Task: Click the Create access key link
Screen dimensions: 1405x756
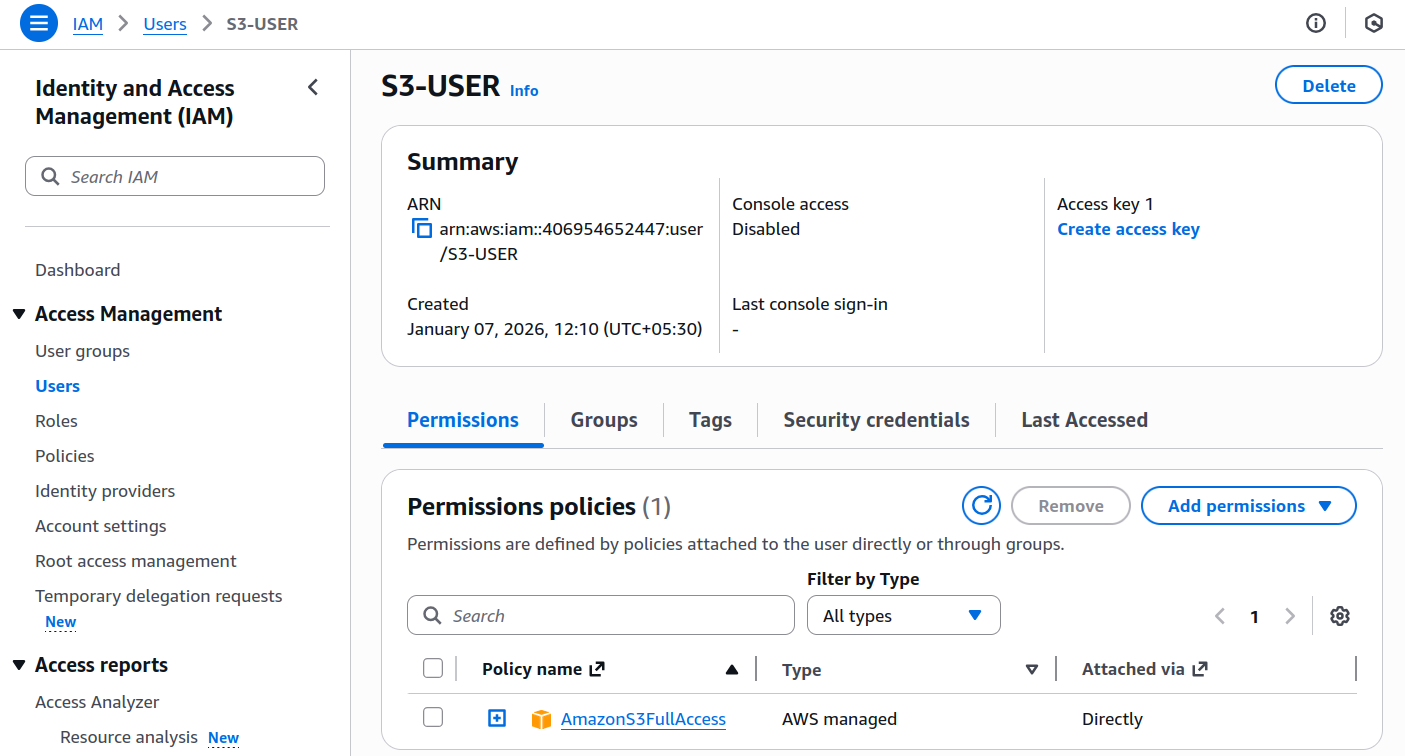Action: [1128, 229]
